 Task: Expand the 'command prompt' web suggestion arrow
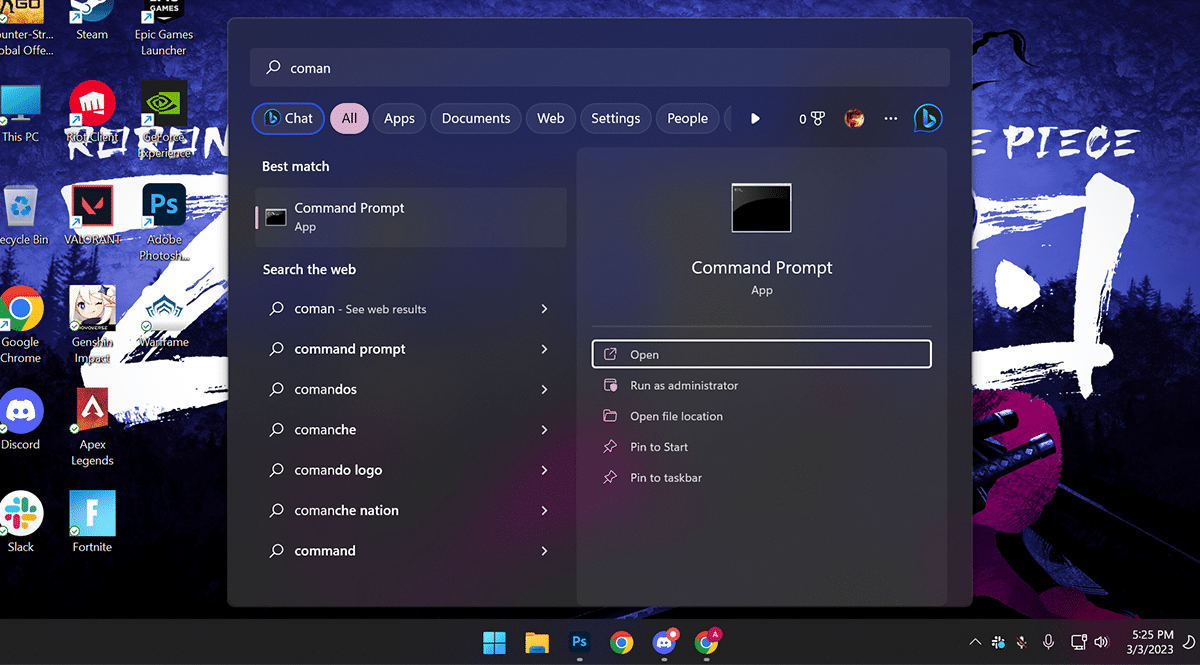tap(544, 349)
